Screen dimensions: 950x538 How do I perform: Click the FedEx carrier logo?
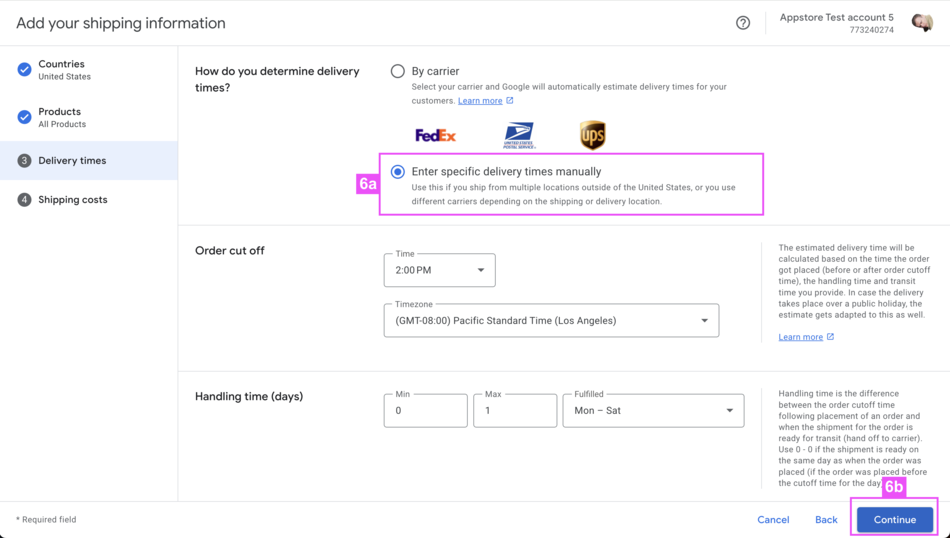(435, 135)
